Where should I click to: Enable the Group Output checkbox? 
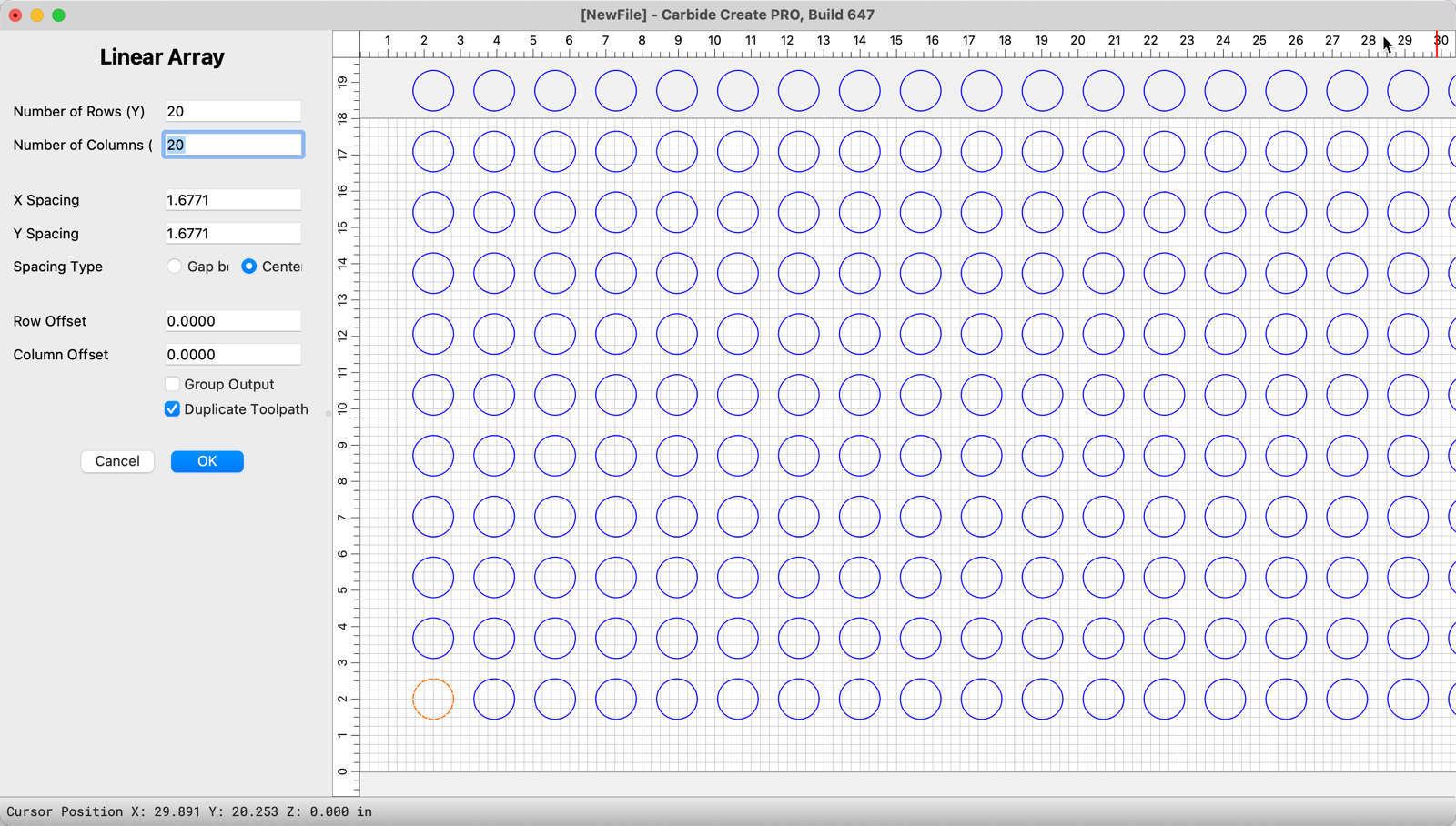(x=172, y=384)
